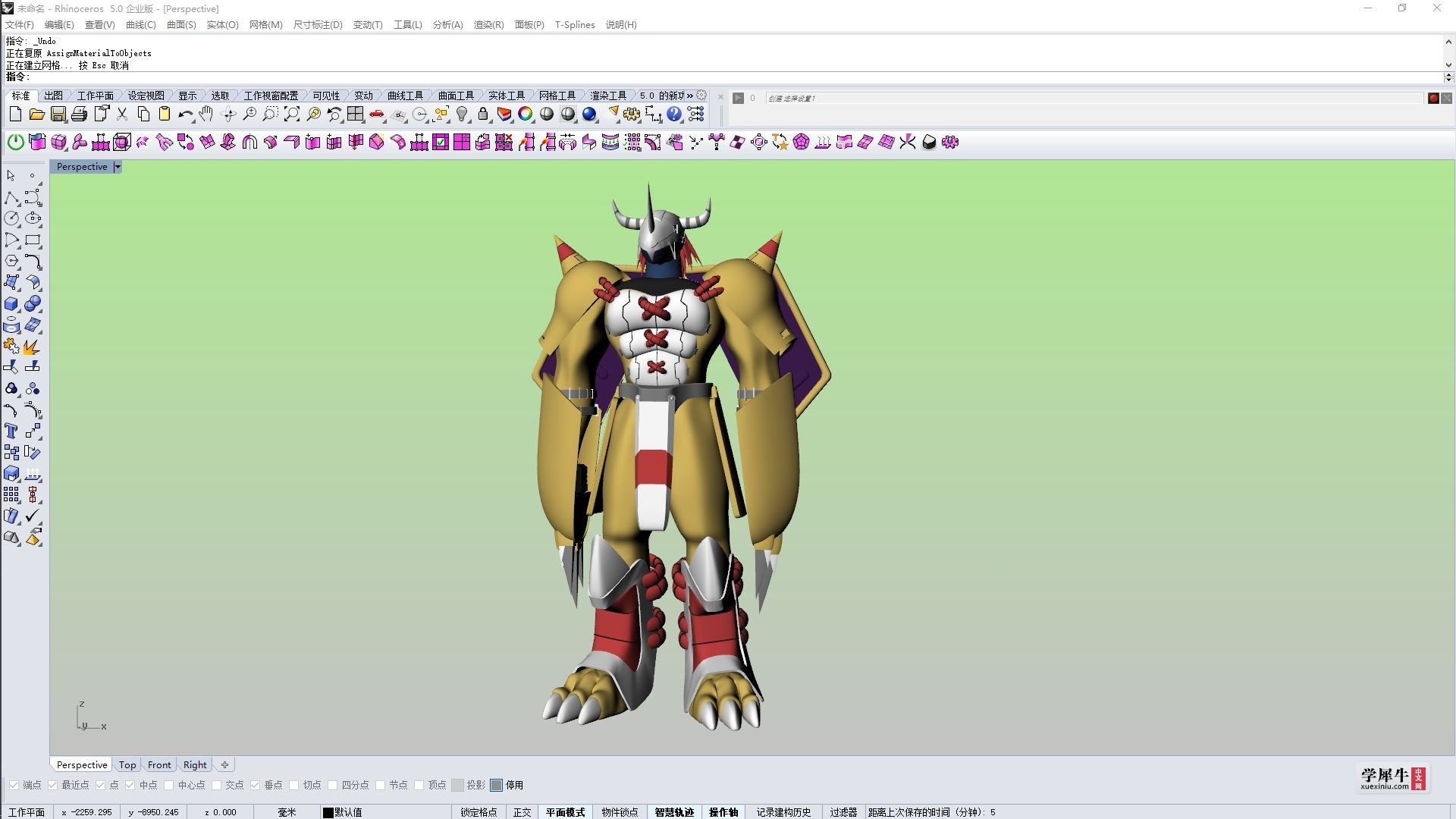The height and width of the screenshot is (819, 1456).
Task: Expand hidden toolbar tabs with » chevron
Action: [689, 96]
